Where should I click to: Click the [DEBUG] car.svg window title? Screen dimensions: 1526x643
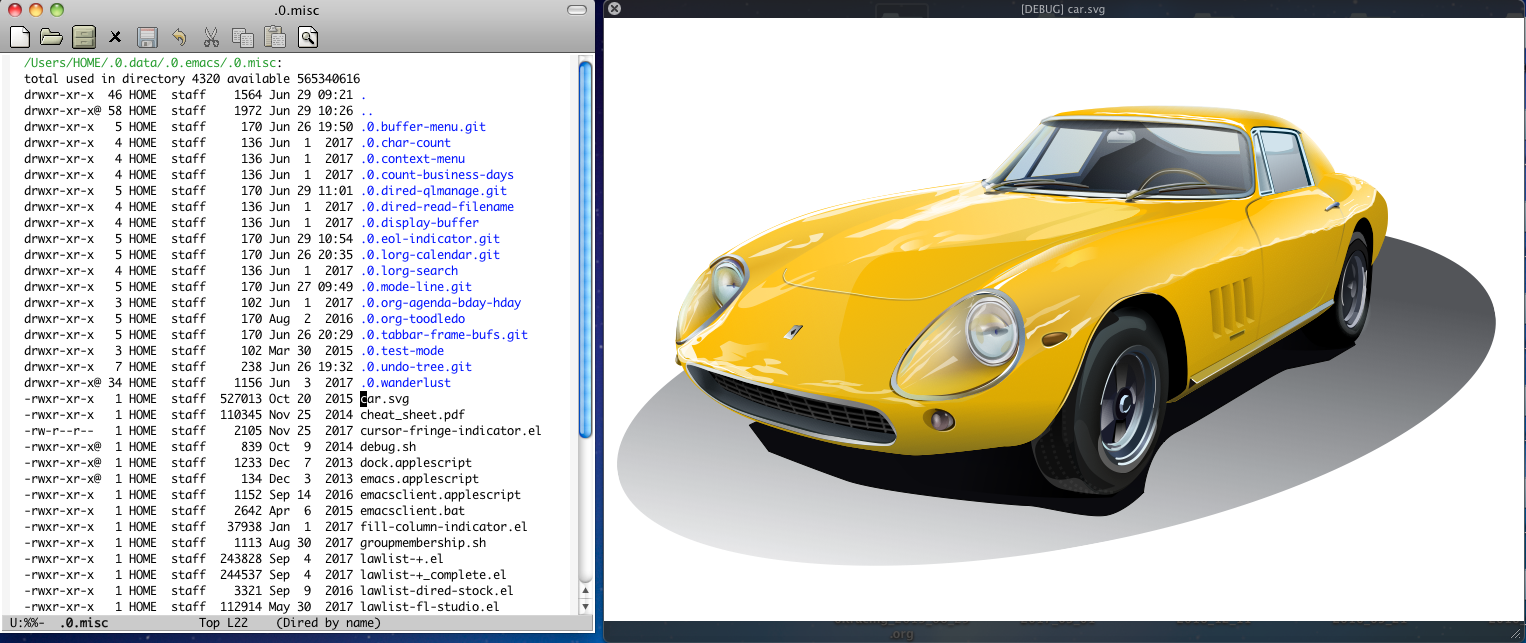1062,9
